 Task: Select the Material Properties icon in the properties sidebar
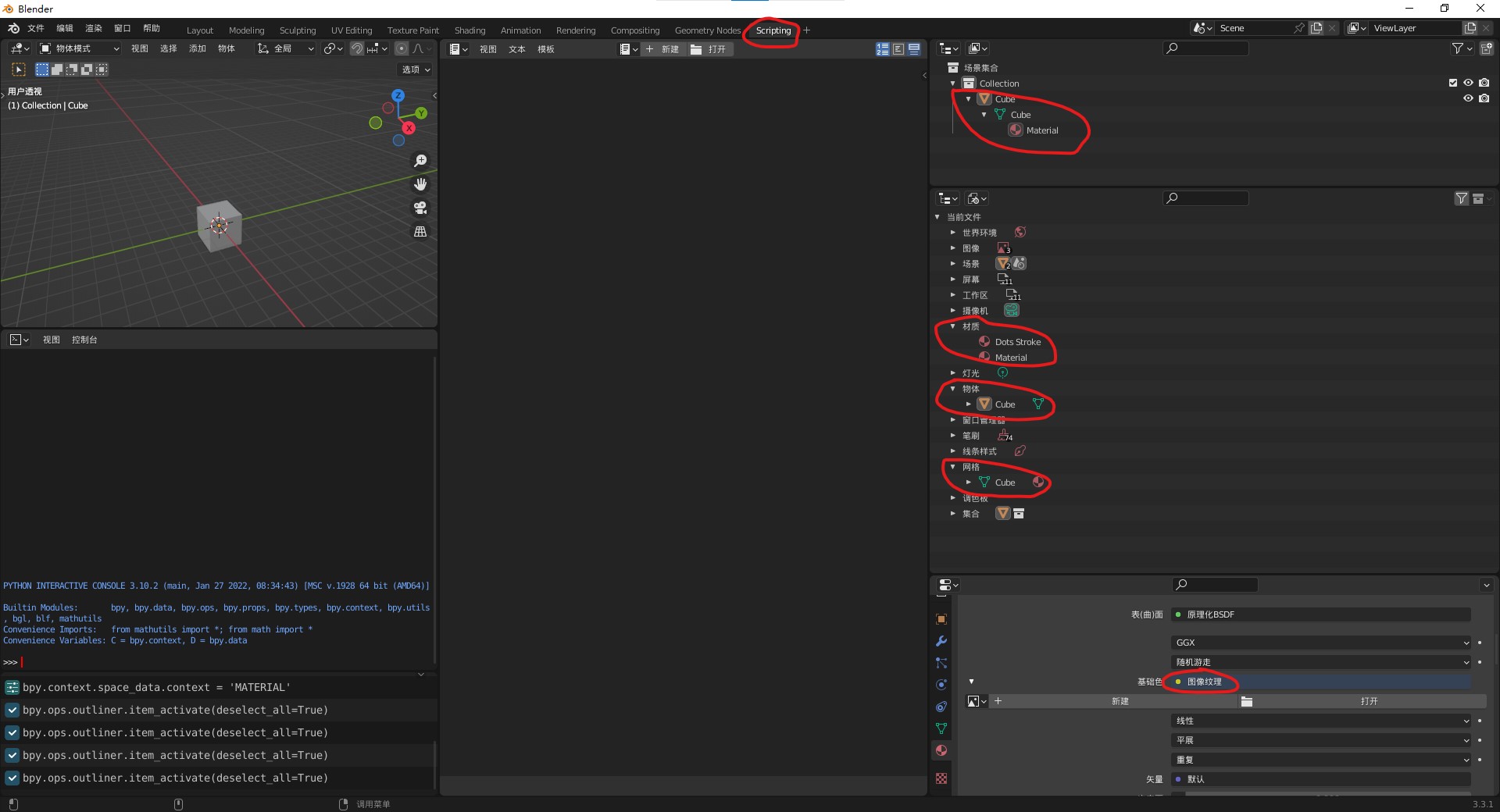941,750
